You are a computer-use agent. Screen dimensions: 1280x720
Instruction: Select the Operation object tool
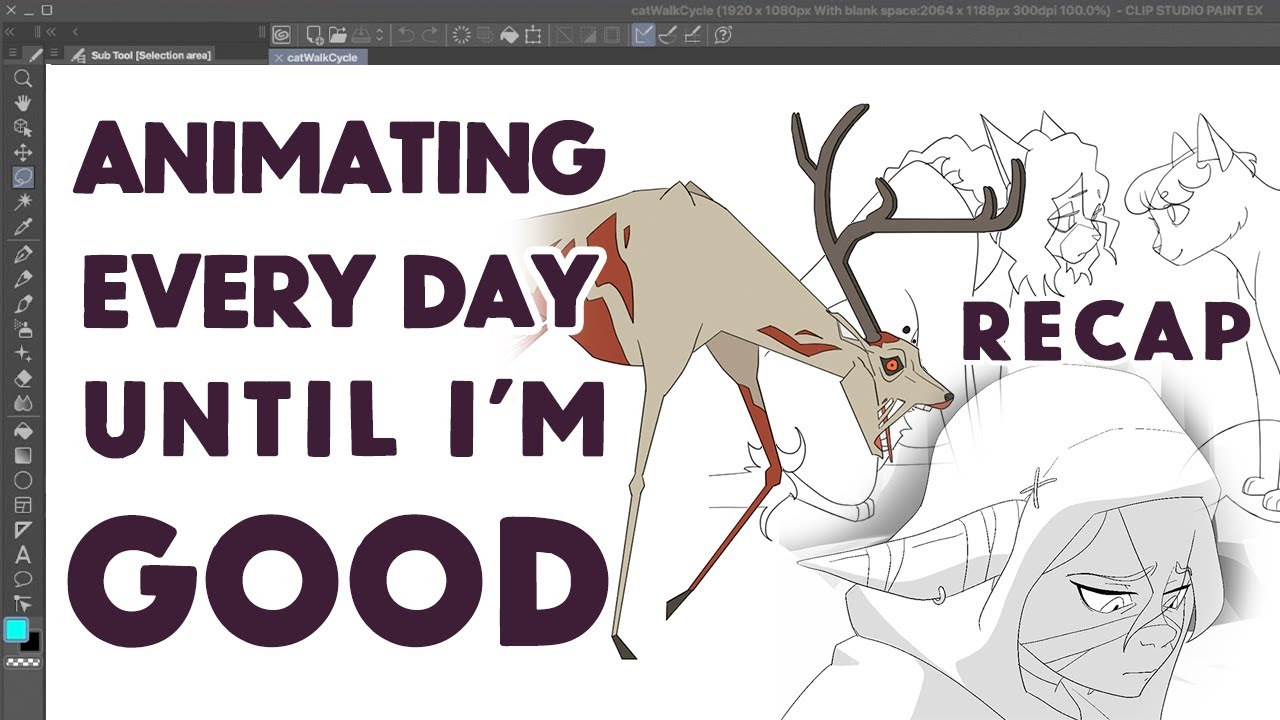click(x=22, y=128)
